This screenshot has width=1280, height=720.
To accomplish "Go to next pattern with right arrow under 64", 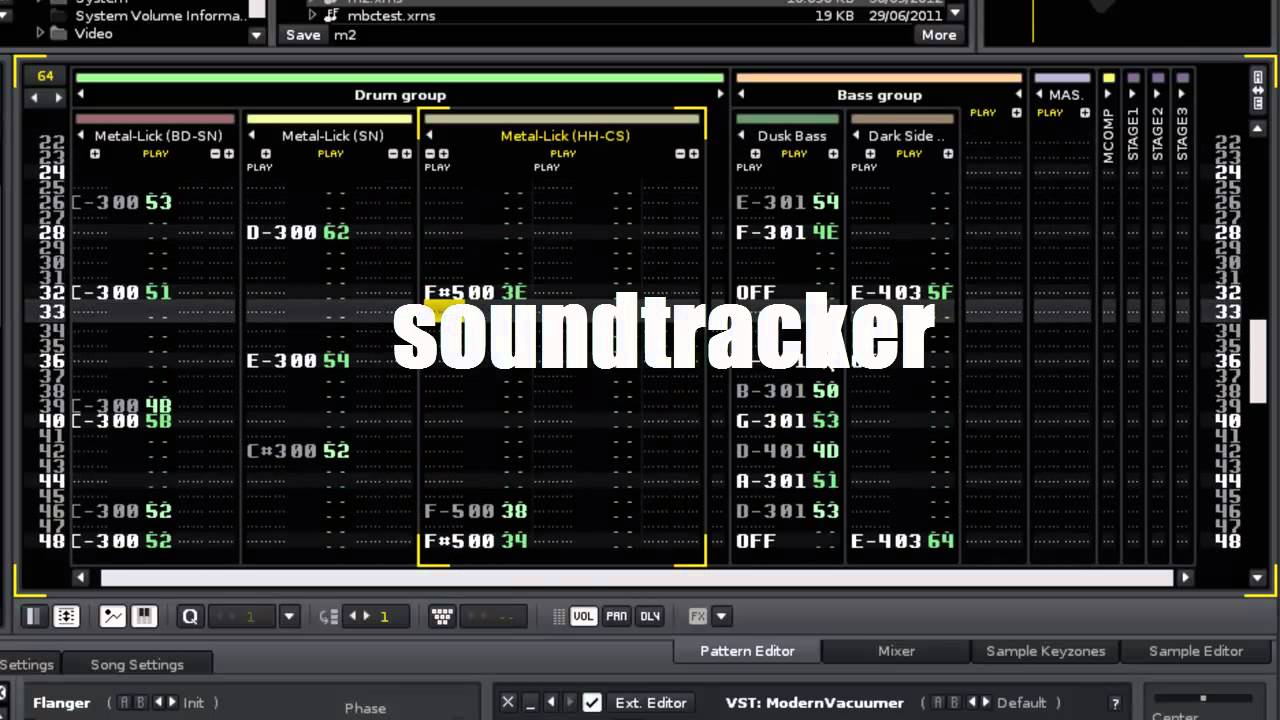I will point(57,97).
